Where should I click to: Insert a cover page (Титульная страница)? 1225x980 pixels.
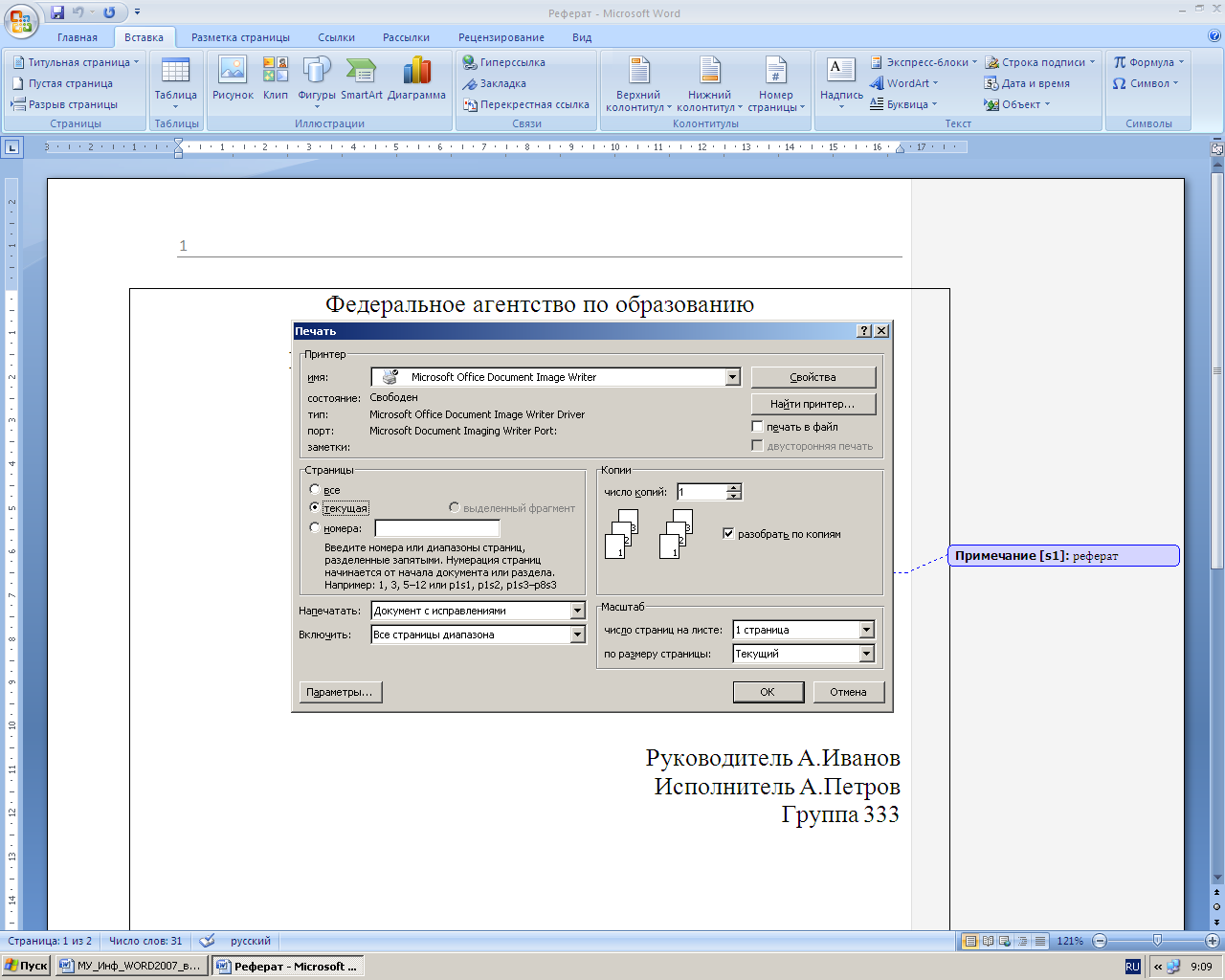pos(76,62)
